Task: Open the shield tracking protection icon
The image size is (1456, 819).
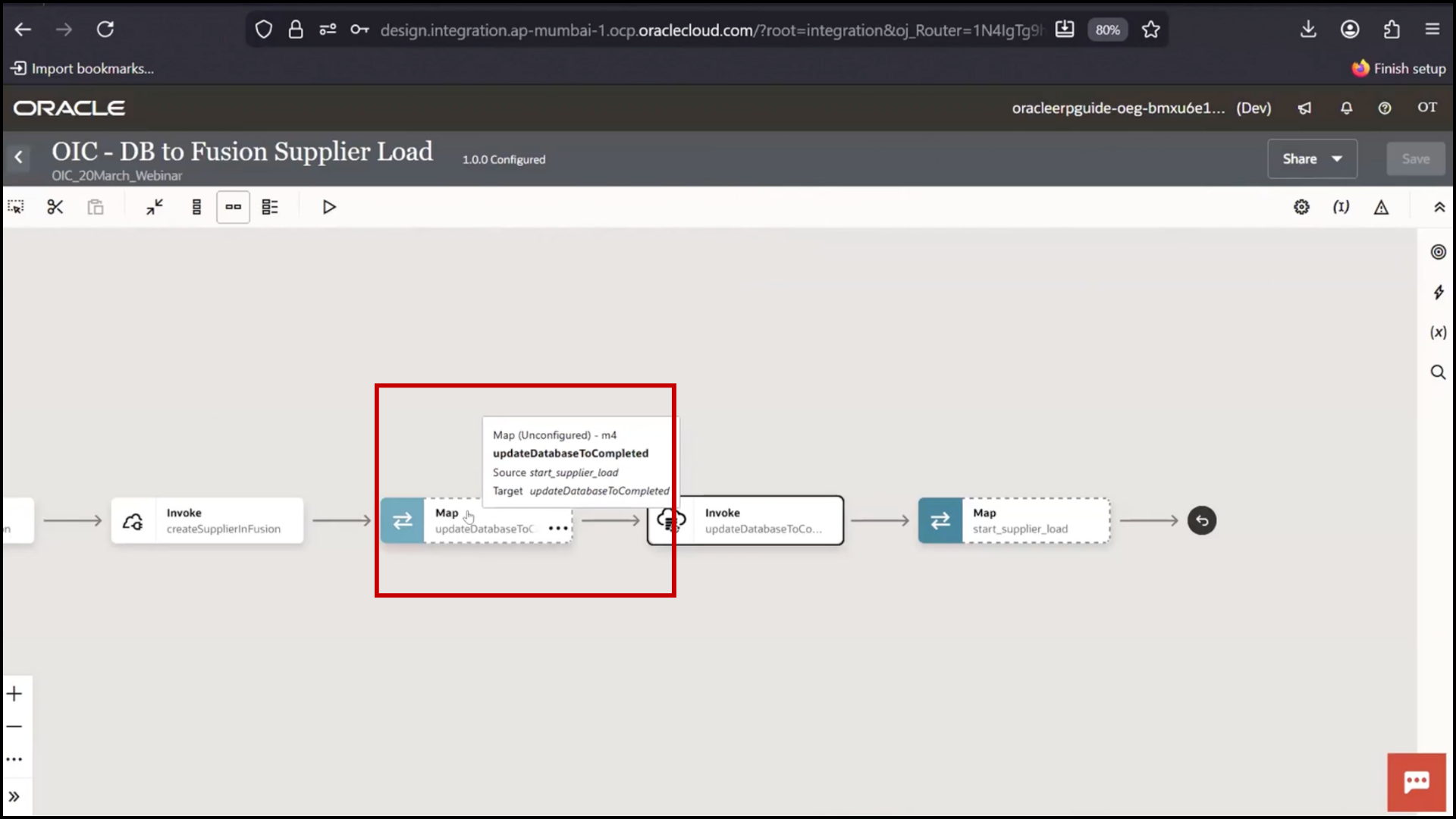Action: point(263,30)
